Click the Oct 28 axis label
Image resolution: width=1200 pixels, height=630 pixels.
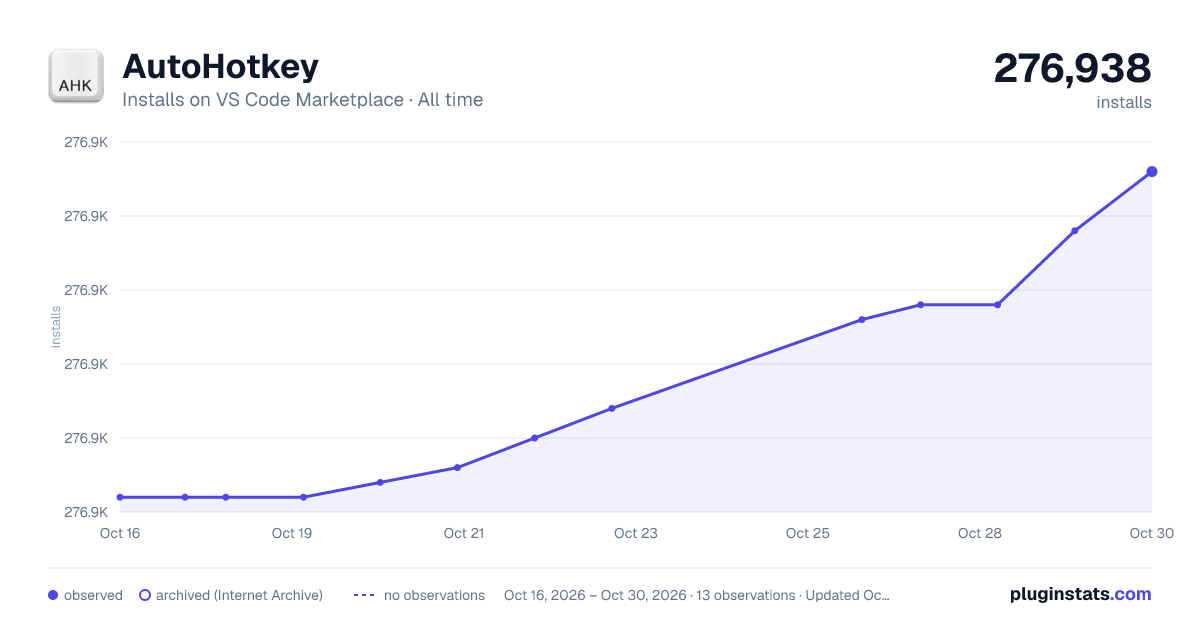(x=980, y=533)
